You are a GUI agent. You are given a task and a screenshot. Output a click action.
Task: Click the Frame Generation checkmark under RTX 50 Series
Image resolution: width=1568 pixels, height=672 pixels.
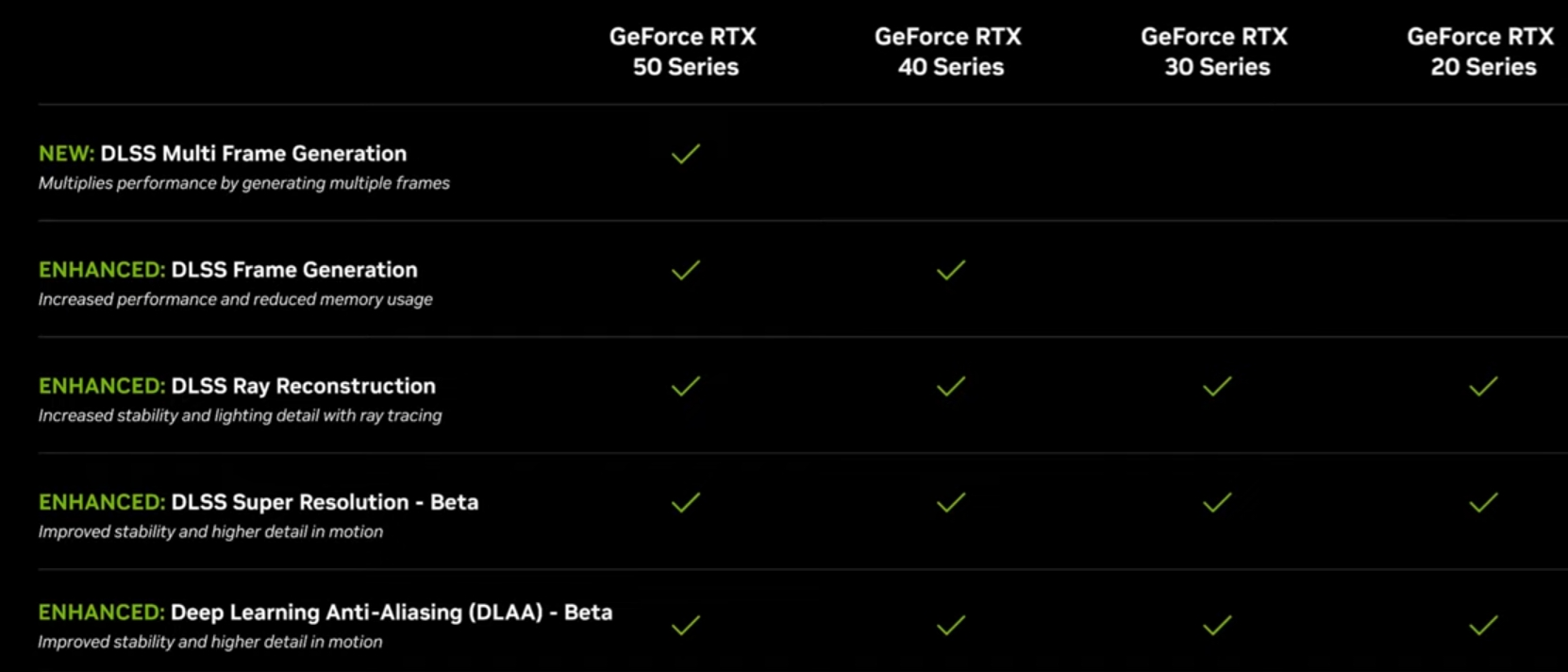point(686,270)
